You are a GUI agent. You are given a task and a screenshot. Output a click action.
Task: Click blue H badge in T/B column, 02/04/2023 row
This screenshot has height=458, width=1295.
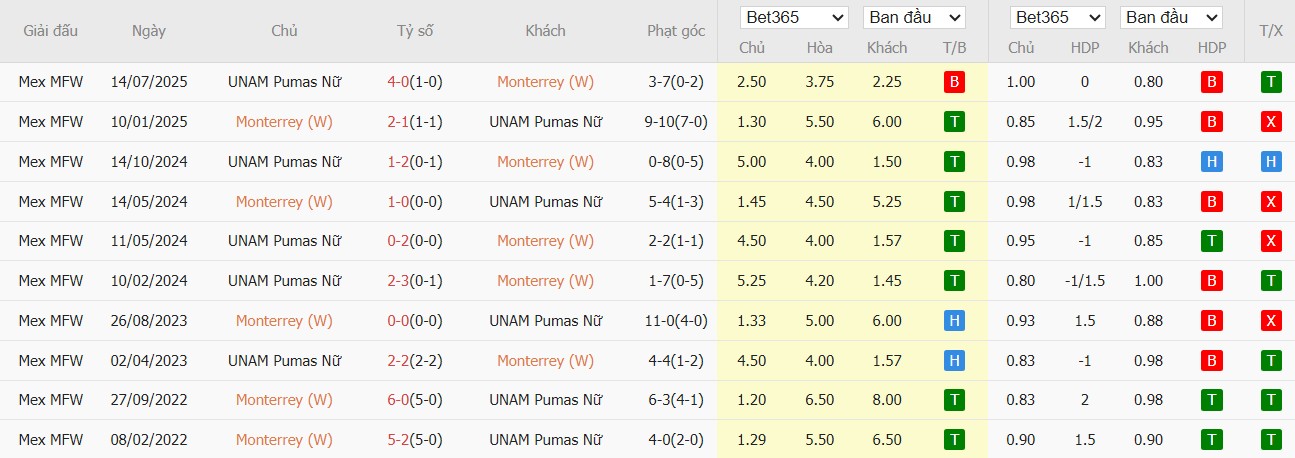[x=954, y=361]
